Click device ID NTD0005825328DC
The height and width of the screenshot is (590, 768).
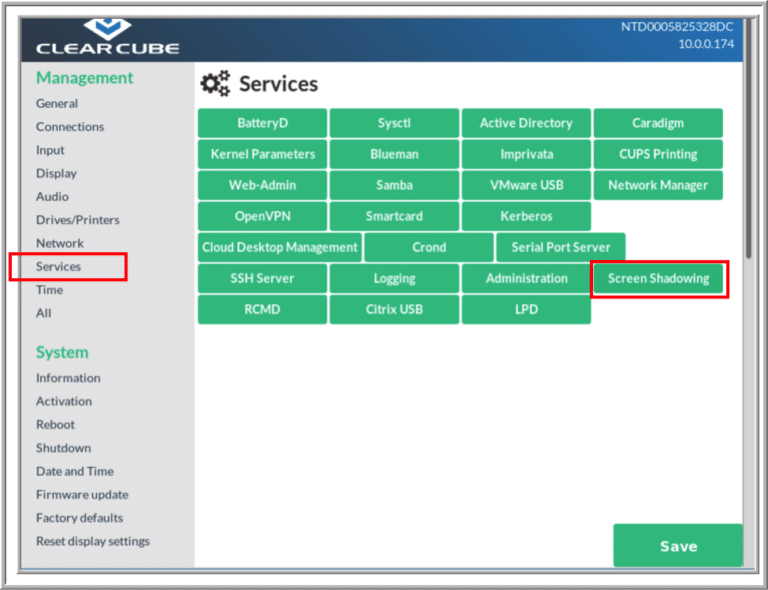(x=677, y=26)
